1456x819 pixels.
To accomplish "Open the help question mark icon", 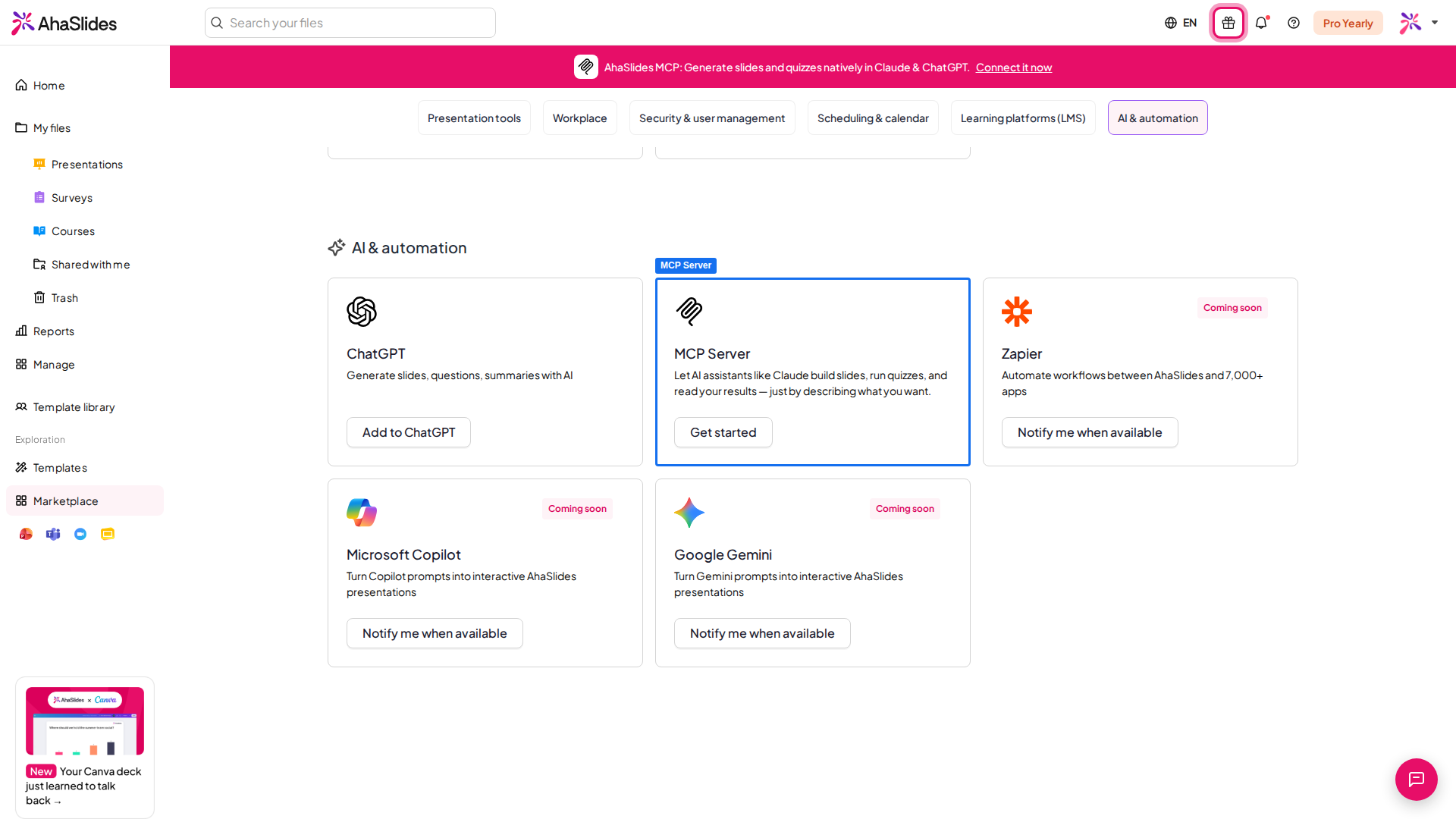I will (x=1294, y=23).
